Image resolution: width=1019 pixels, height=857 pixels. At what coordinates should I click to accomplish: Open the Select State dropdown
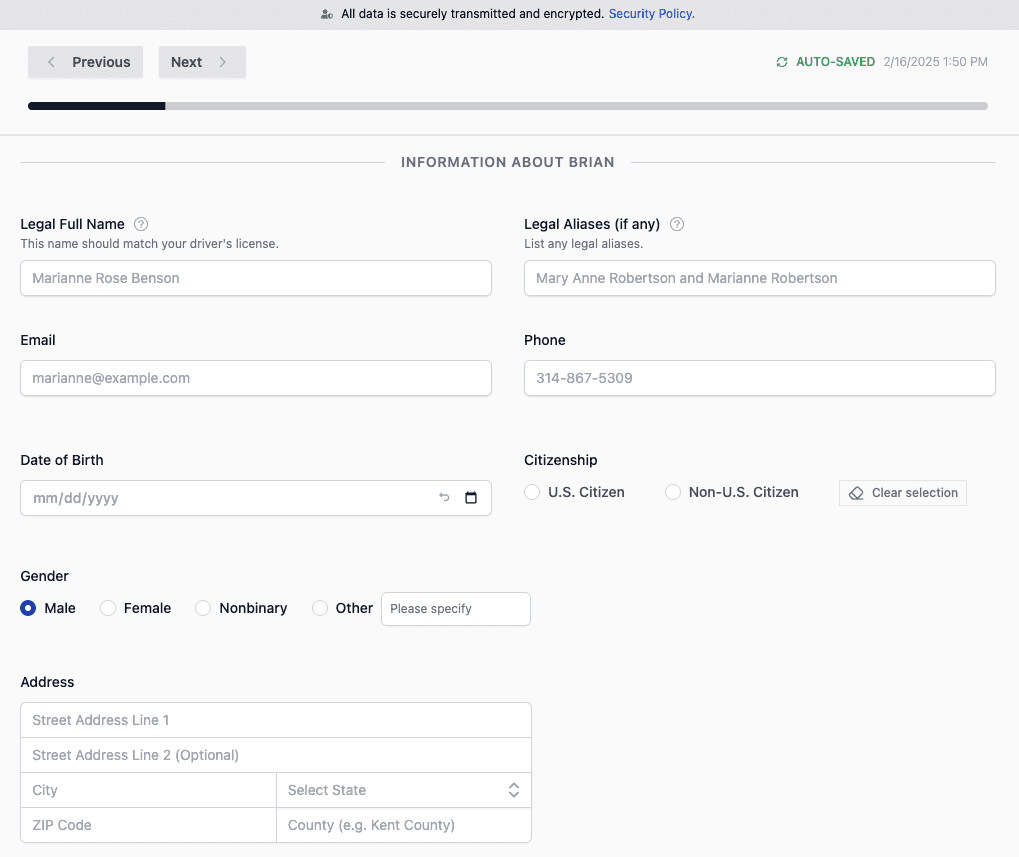click(403, 790)
